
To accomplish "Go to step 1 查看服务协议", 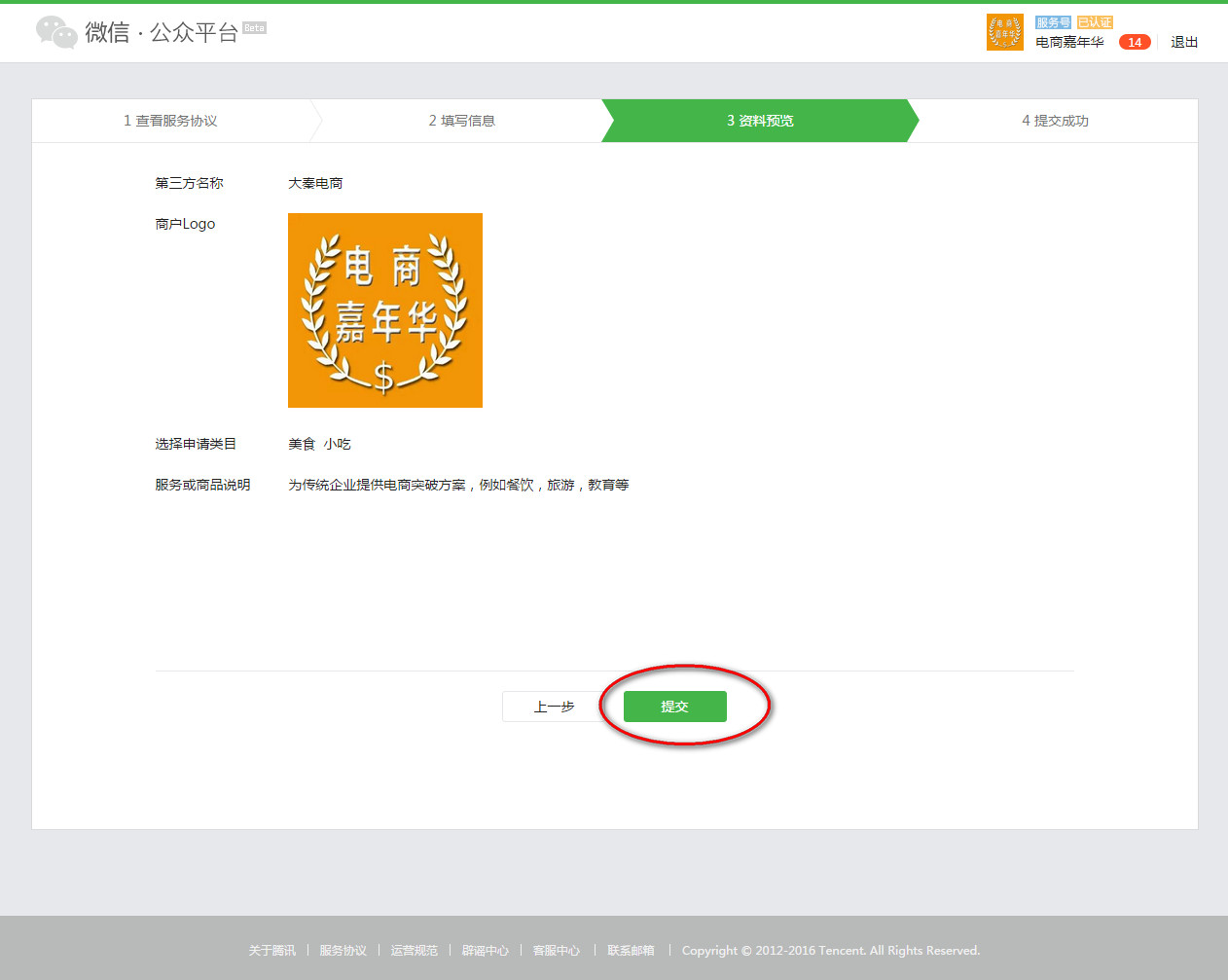I will click(x=170, y=121).
